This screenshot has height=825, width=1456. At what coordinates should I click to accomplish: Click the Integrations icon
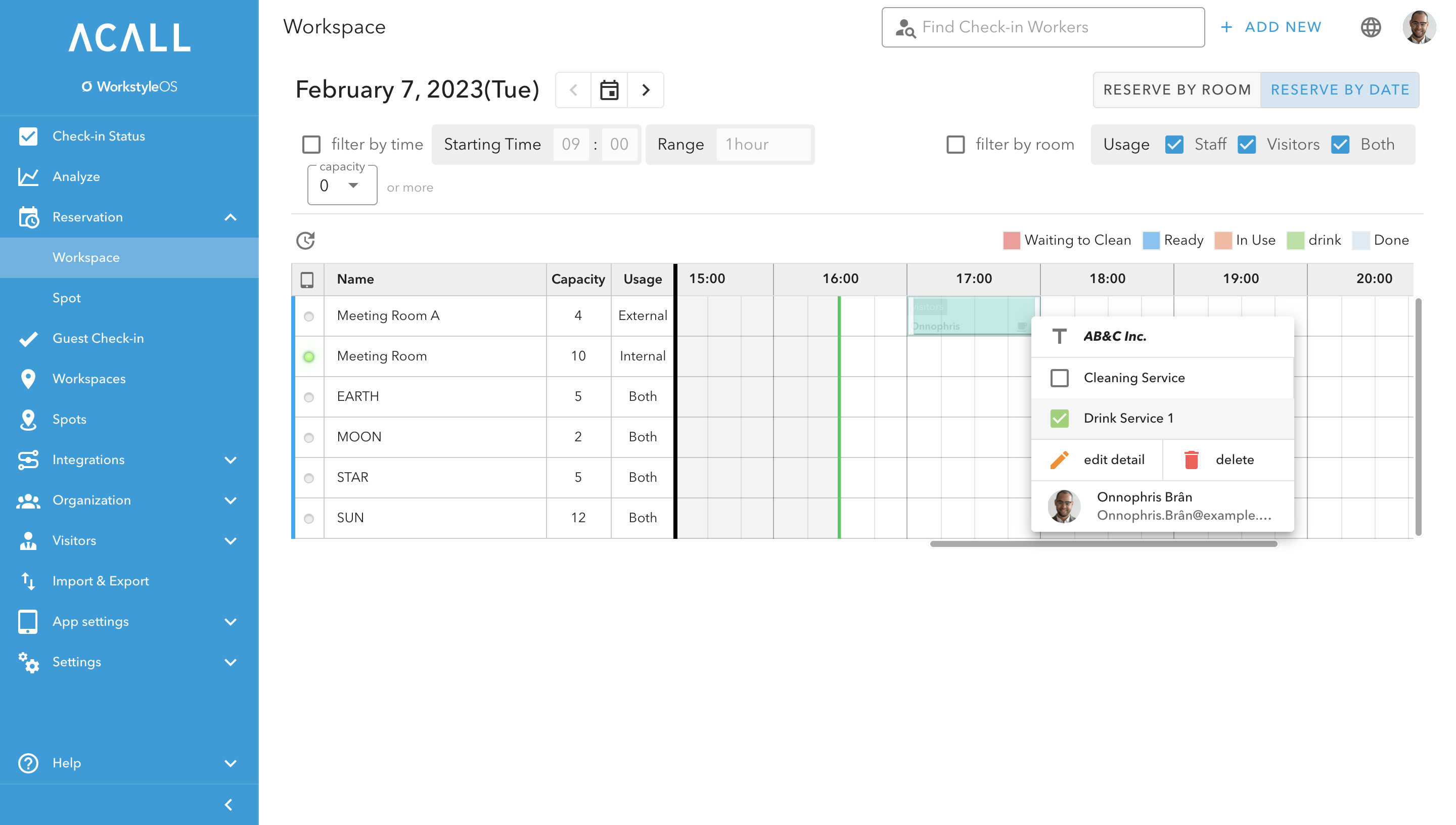click(x=28, y=460)
